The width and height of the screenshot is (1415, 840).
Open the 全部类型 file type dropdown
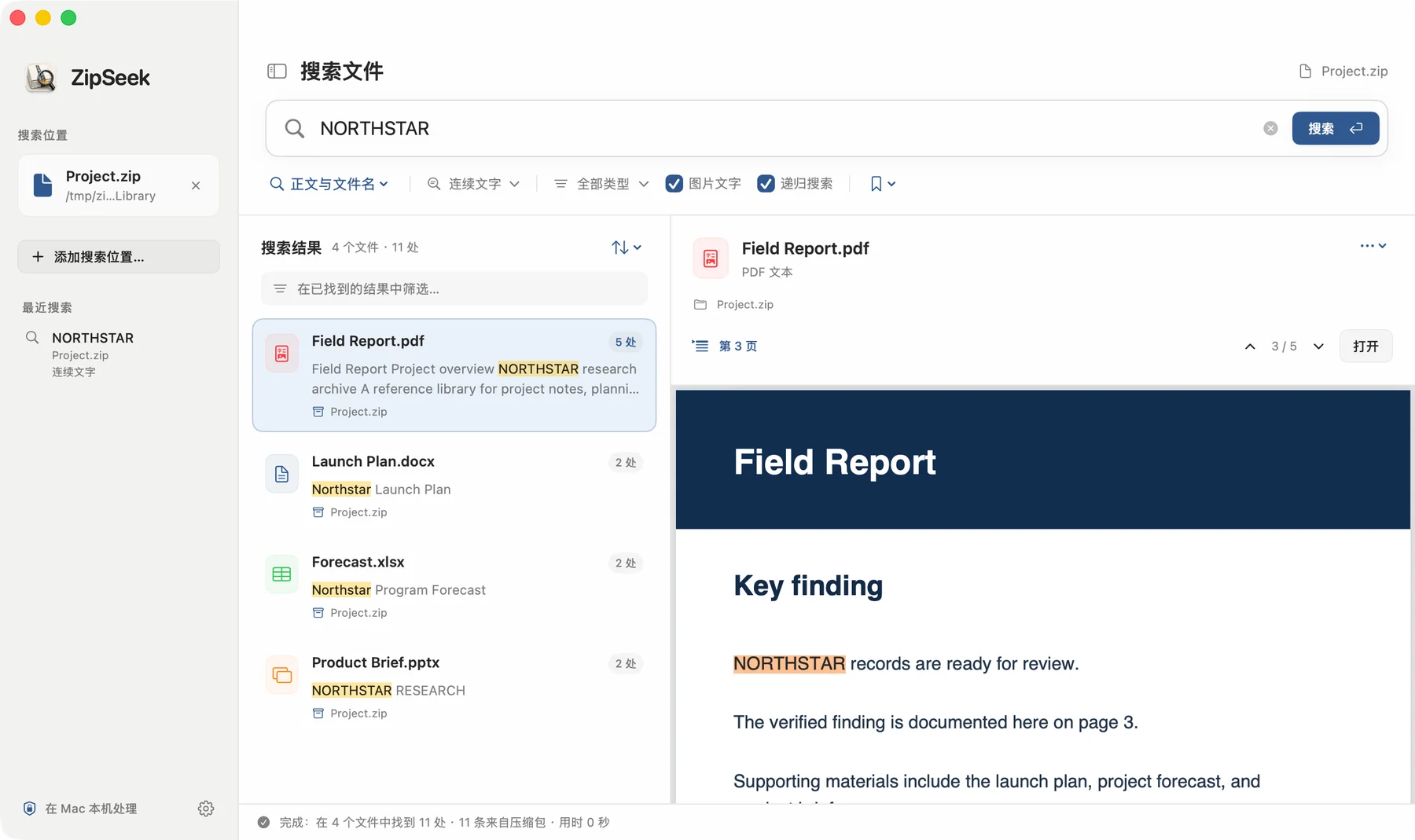click(601, 184)
